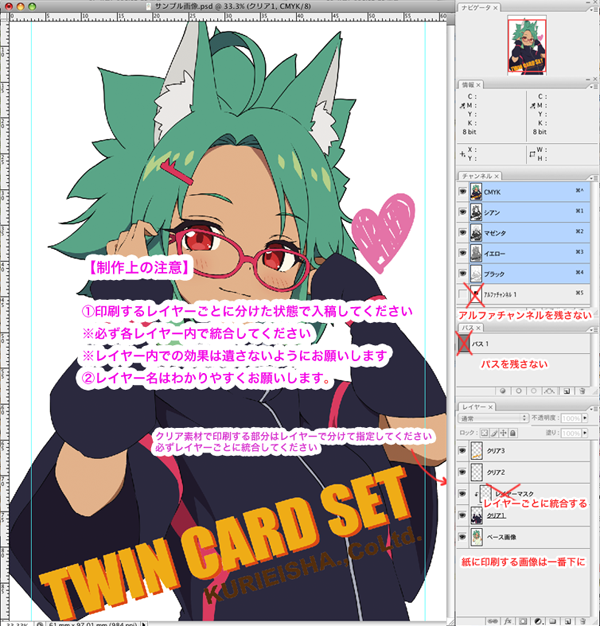Click the new adjustment layer icon
600x626 pixels.
tap(538, 619)
